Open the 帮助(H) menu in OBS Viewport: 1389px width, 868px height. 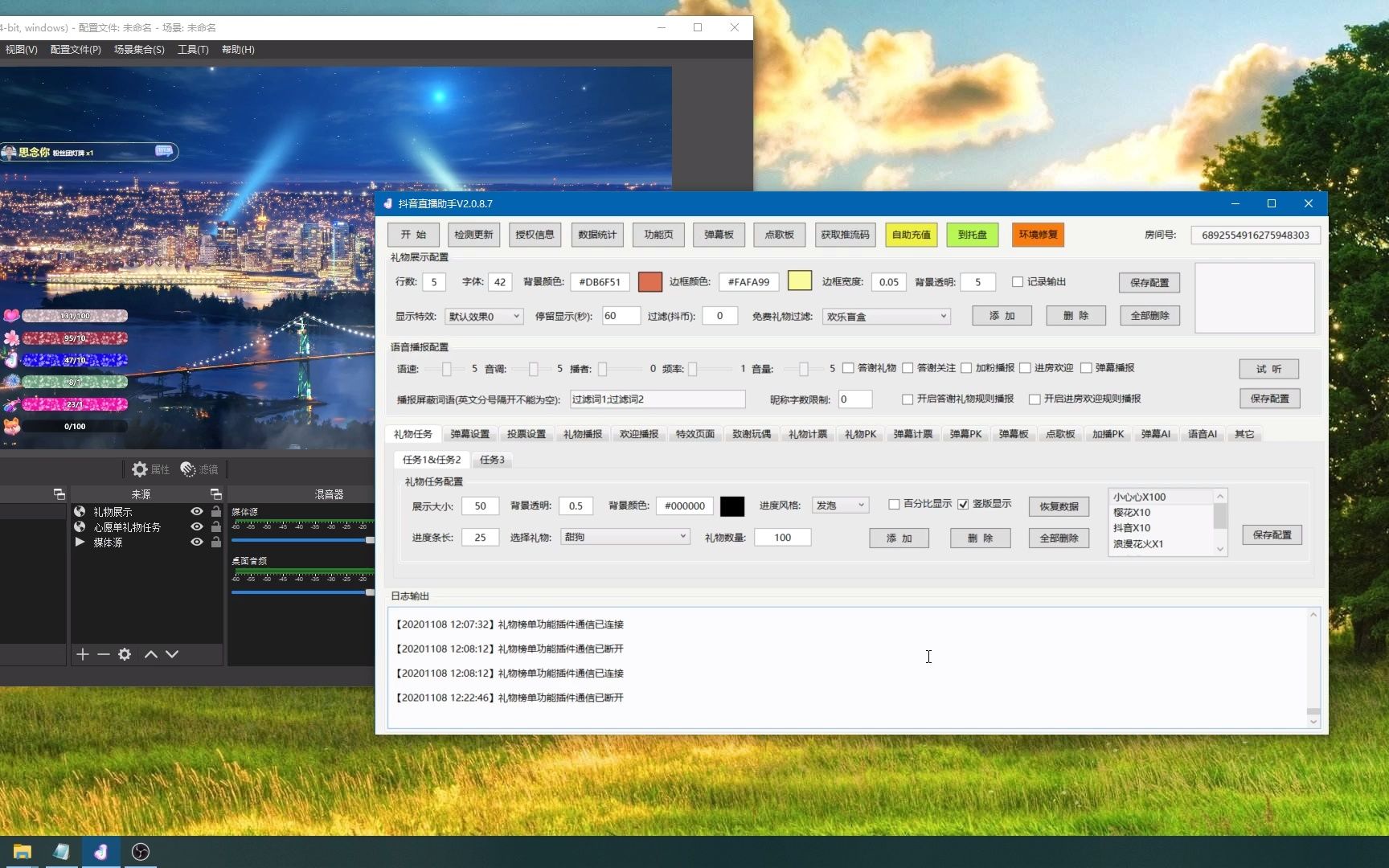[238, 50]
